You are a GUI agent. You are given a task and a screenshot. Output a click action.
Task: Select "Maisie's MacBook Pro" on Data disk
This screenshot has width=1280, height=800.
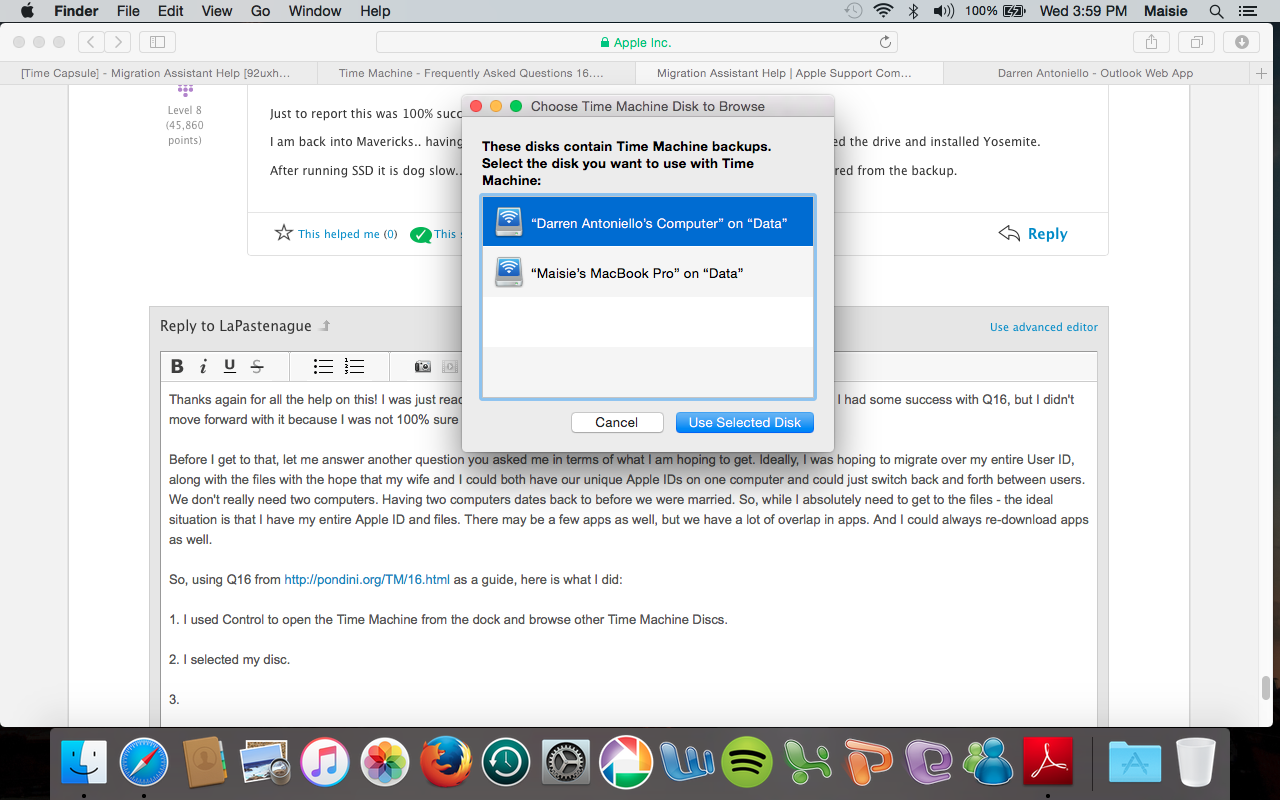tap(648, 272)
